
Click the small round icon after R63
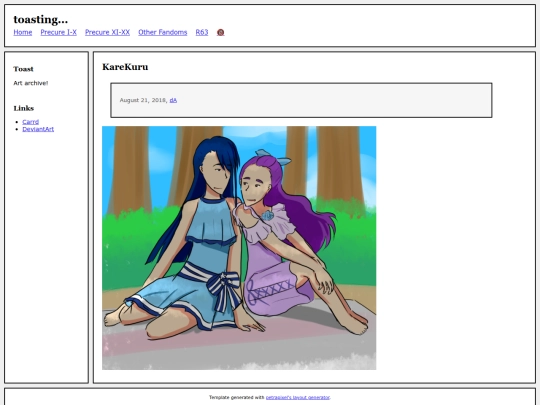[220, 32]
